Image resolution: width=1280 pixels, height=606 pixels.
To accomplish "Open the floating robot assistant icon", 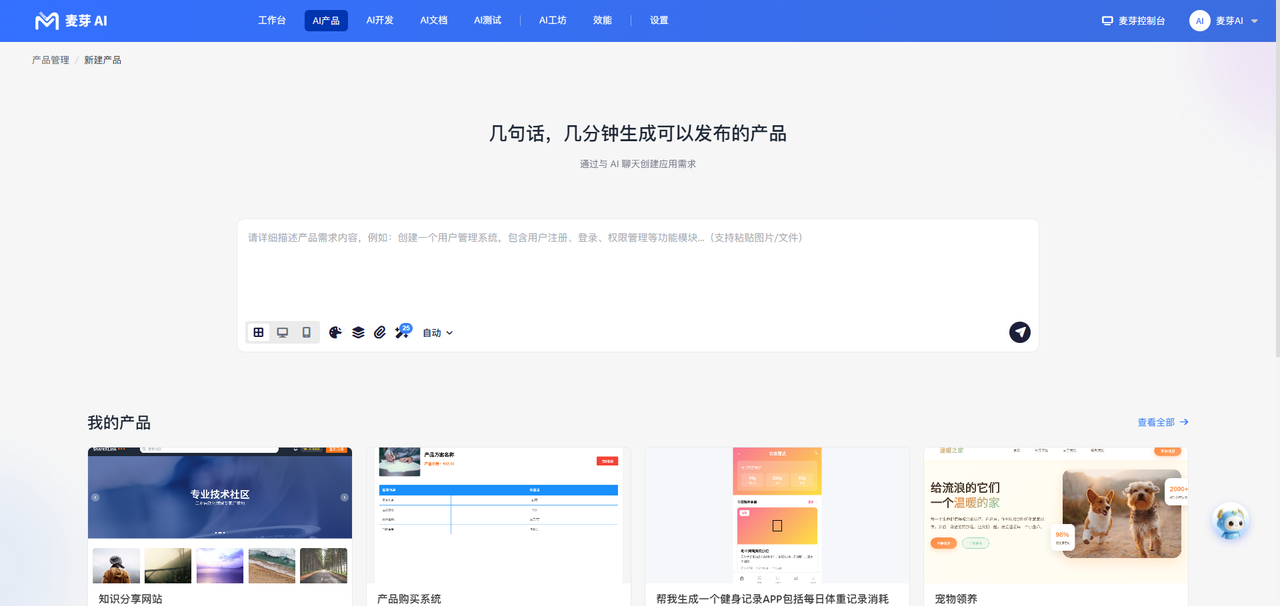I will [x=1230, y=522].
